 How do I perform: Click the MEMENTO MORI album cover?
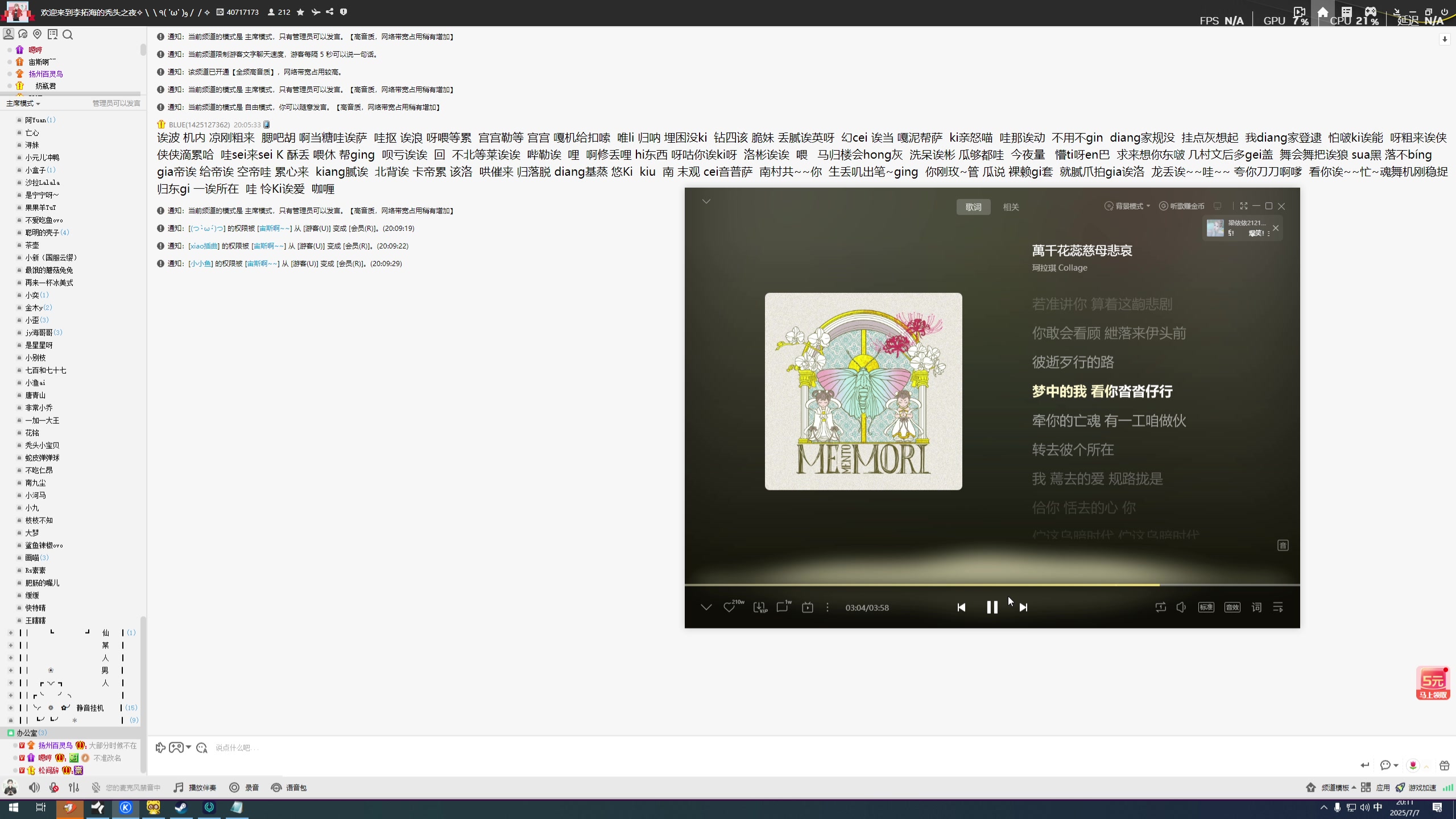pos(863,391)
